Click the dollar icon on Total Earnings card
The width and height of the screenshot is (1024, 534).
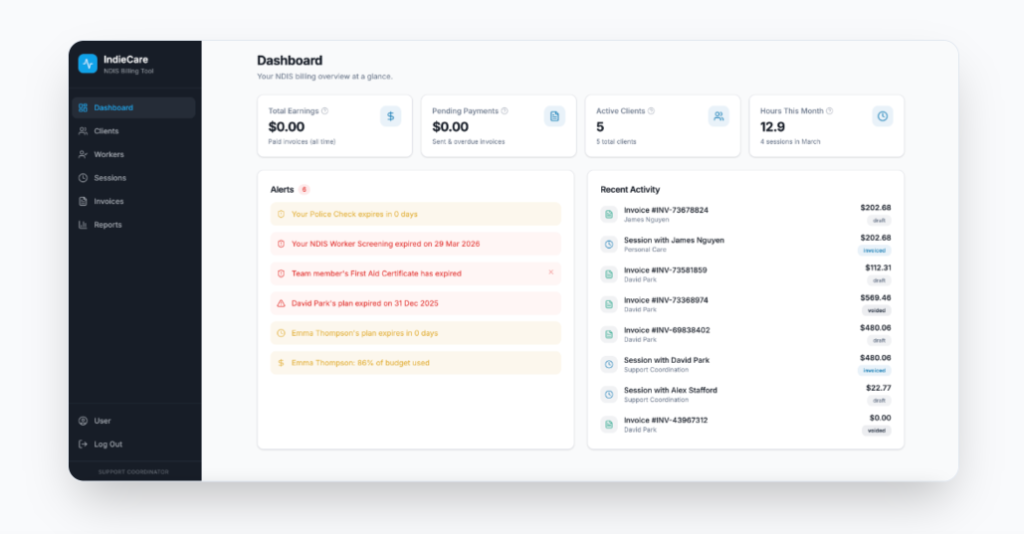pyautogui.click(x=391, y=116)
